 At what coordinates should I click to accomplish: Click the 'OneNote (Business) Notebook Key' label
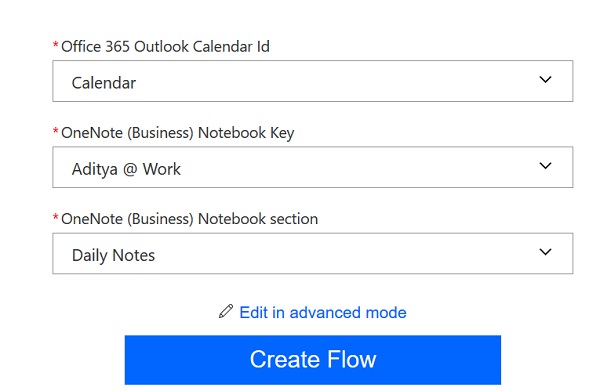pos(178,133)
